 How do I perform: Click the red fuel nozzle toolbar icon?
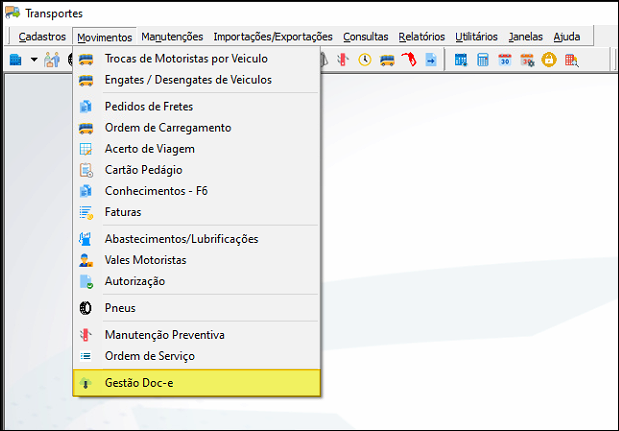tap(409, 60)
